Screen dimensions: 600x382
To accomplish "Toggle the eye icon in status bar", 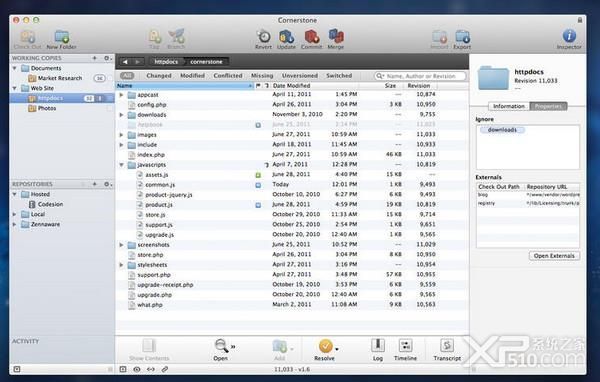I will [137, 369].
